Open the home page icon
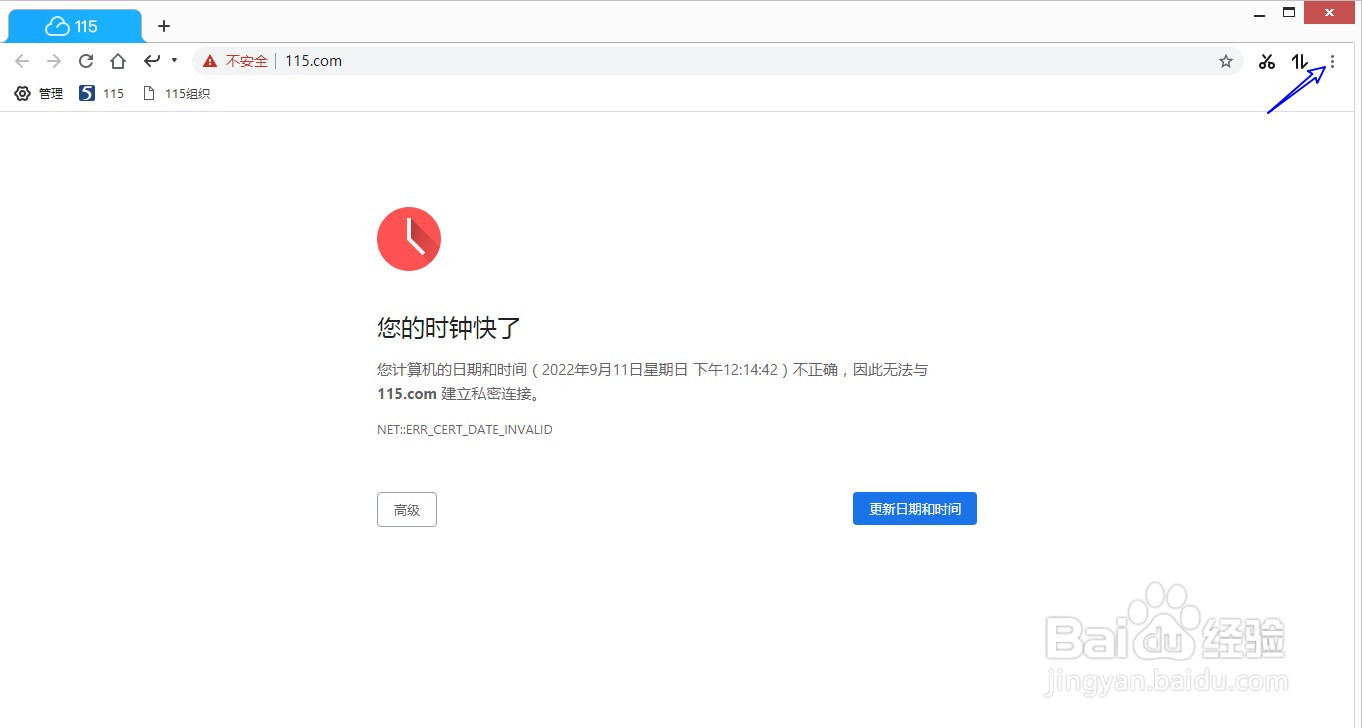The height and width of the screenshot is (728, 1362). [x=118, y=61]
